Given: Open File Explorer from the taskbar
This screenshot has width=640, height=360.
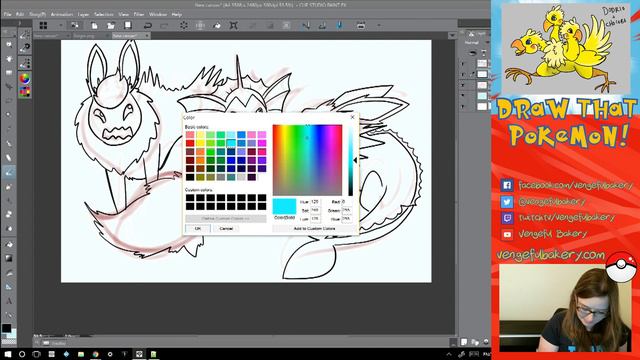Looking at the screenshot, I should pos(81,354).
